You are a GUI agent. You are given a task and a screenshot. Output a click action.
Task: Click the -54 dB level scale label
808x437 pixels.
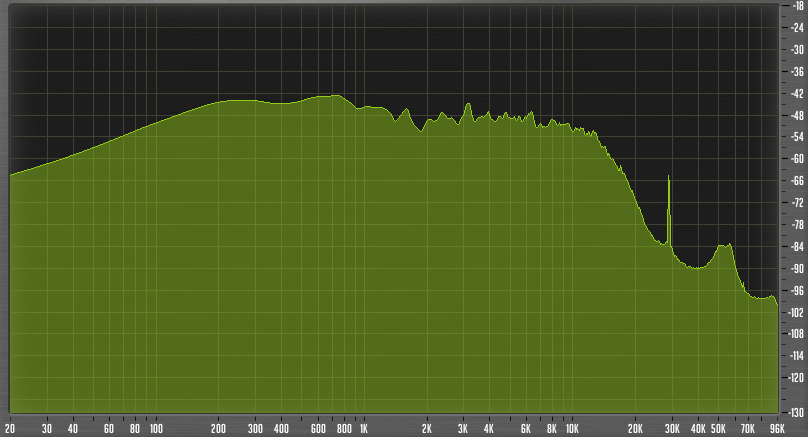[x=797, y=137]
